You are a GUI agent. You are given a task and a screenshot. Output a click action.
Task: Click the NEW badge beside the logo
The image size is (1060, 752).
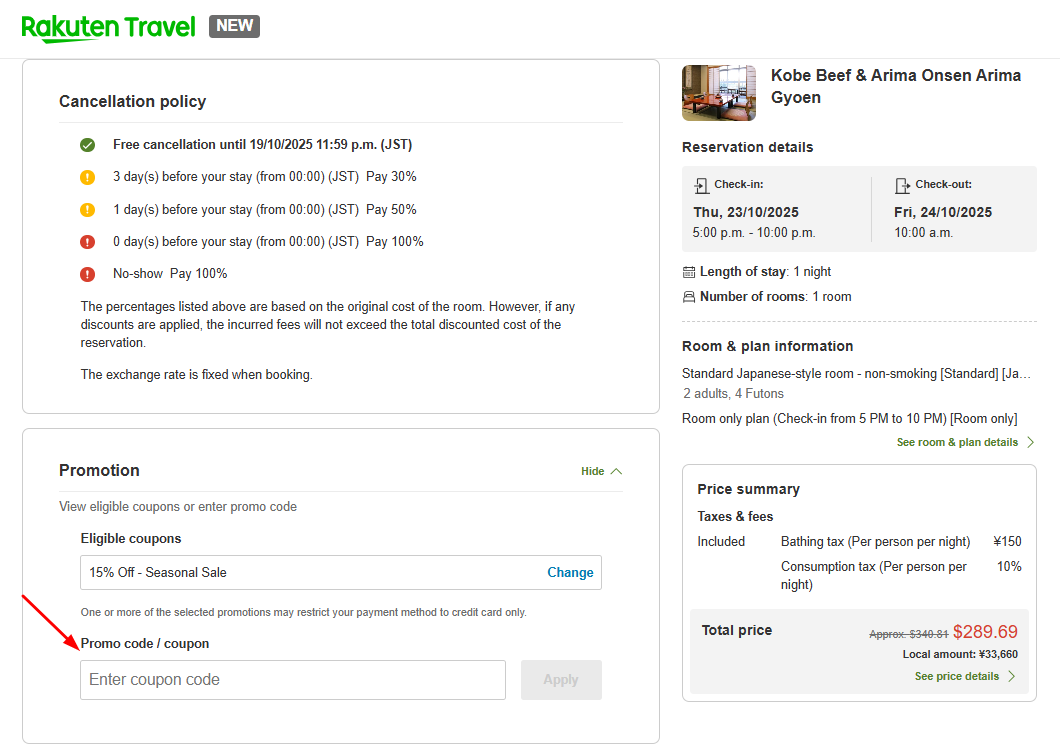(234, 26)
